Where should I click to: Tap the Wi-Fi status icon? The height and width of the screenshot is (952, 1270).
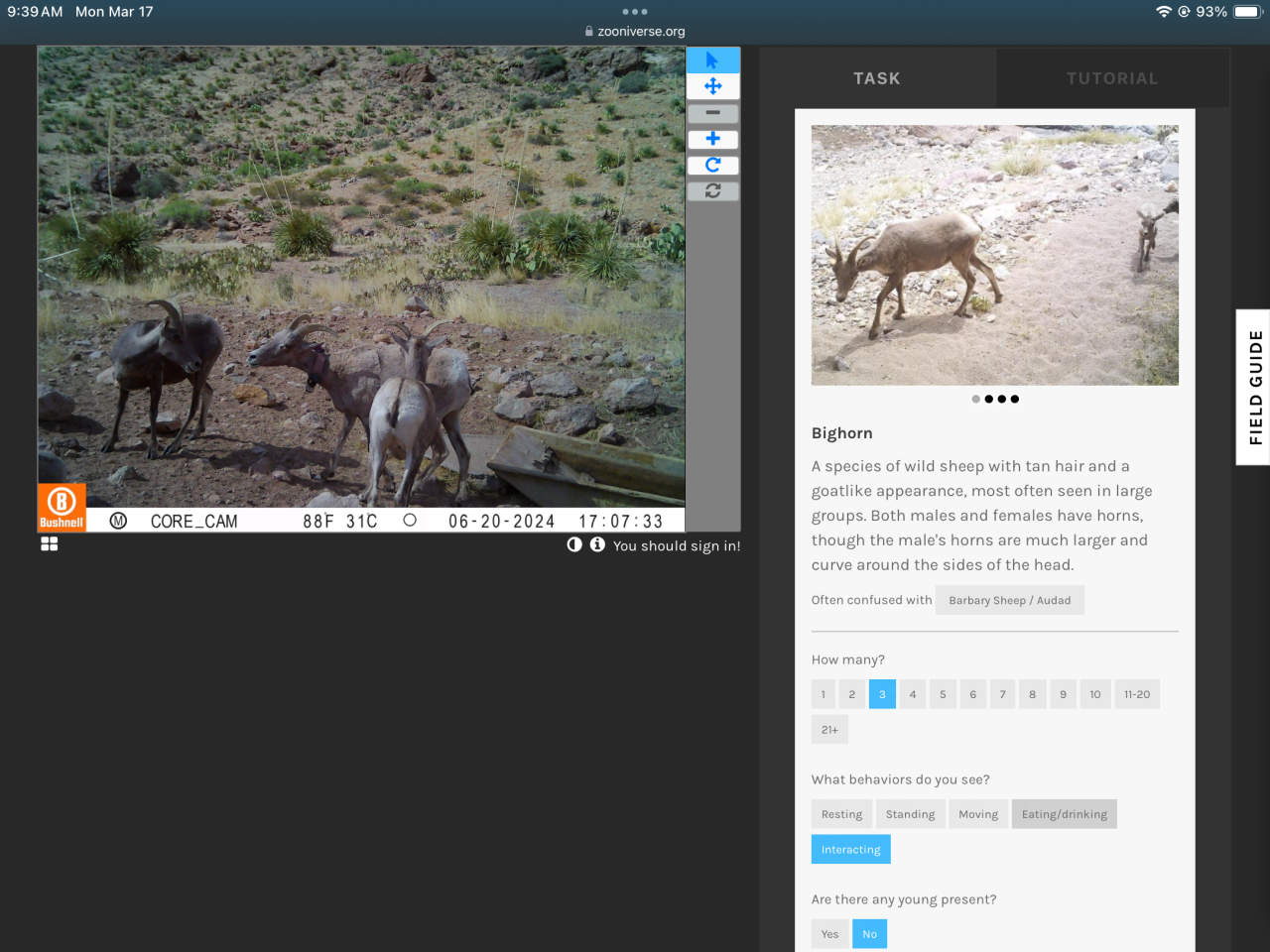pos(1164,12)
